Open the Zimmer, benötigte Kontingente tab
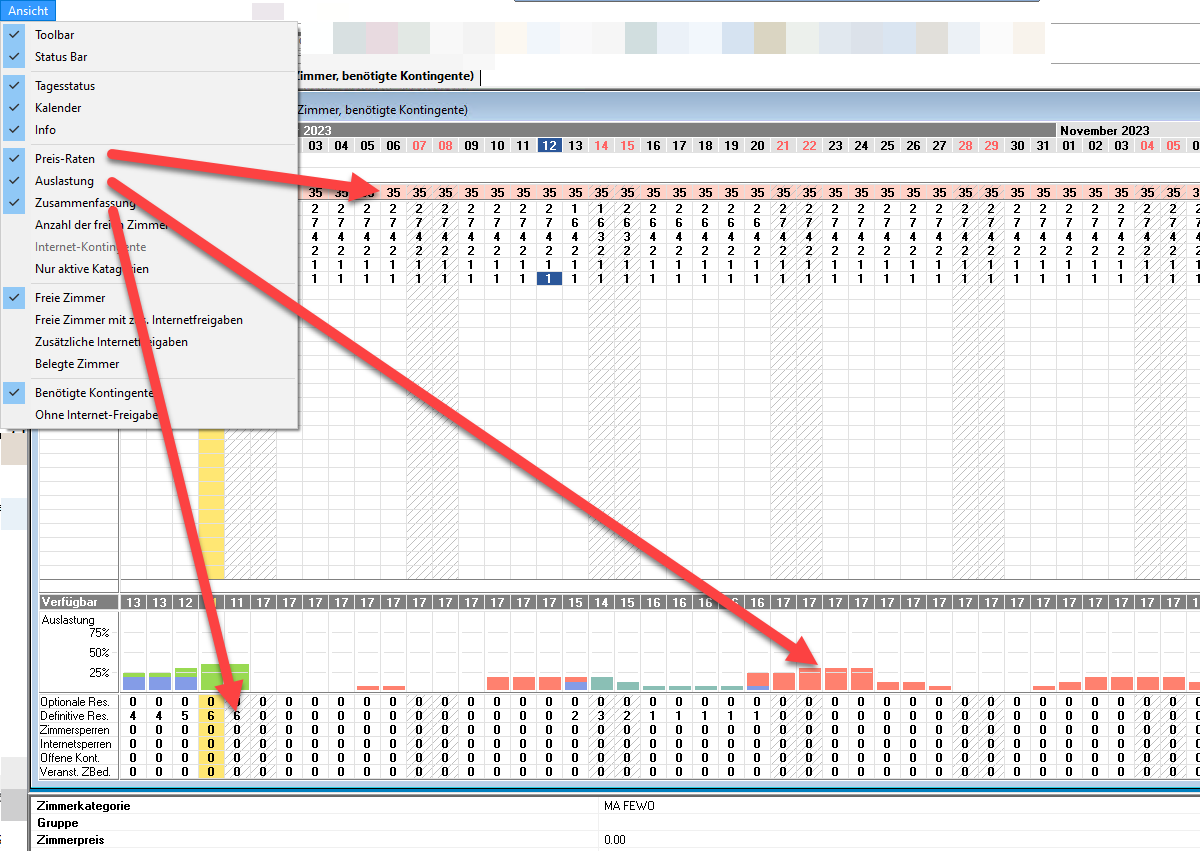The height and width of the screenshot is (851, 1200). (388, 76)
